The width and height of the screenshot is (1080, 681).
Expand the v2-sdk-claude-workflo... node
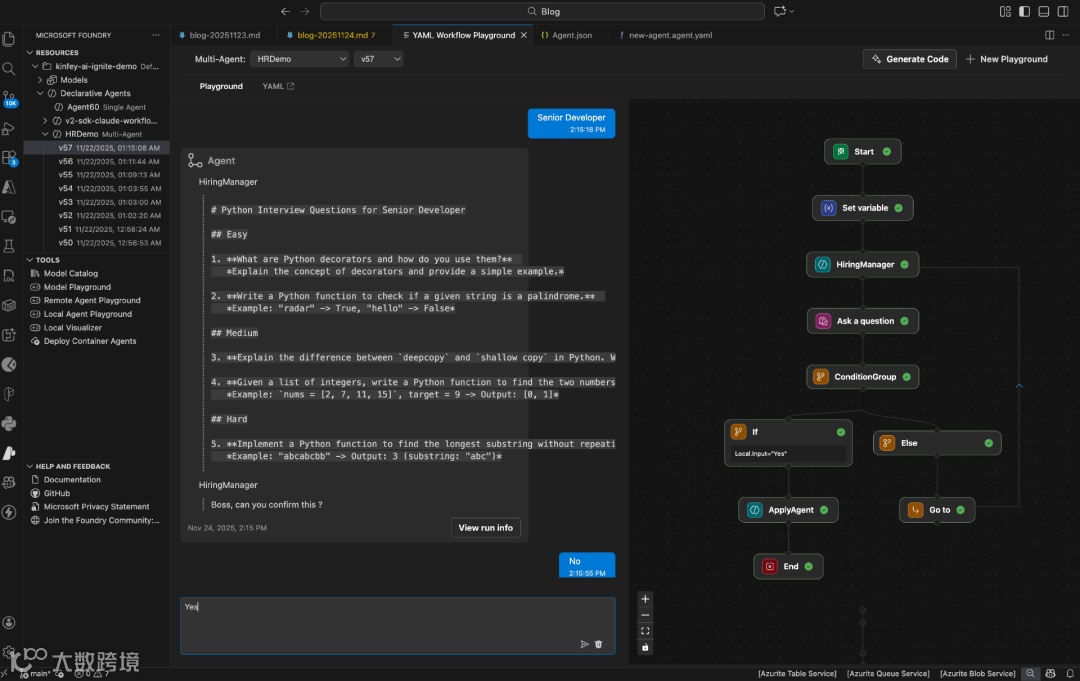45,121
